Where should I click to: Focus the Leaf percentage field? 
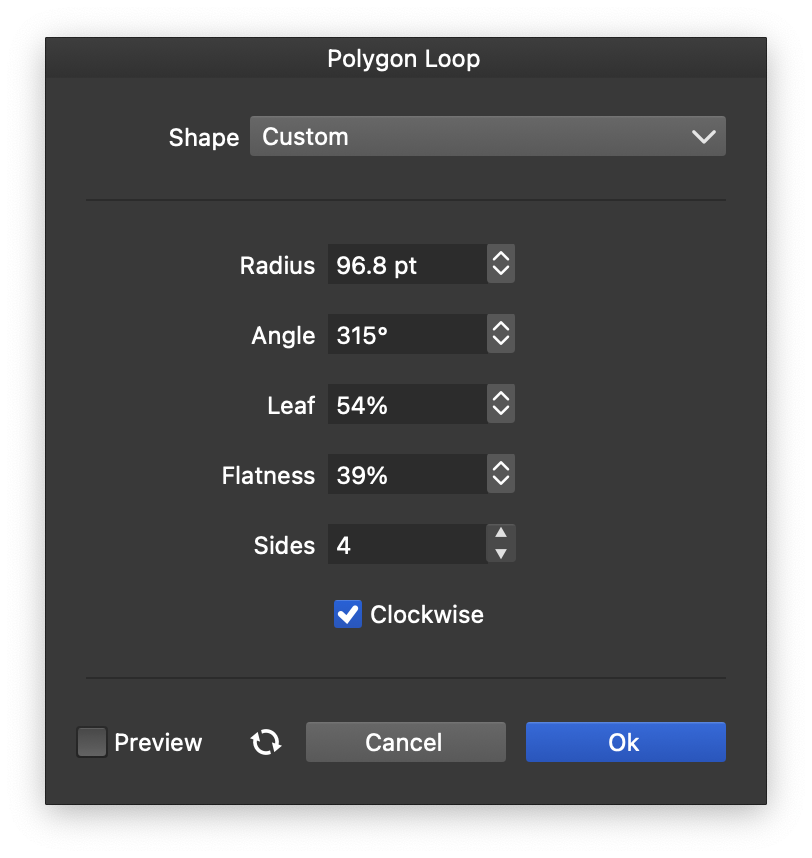pos(407,405)
